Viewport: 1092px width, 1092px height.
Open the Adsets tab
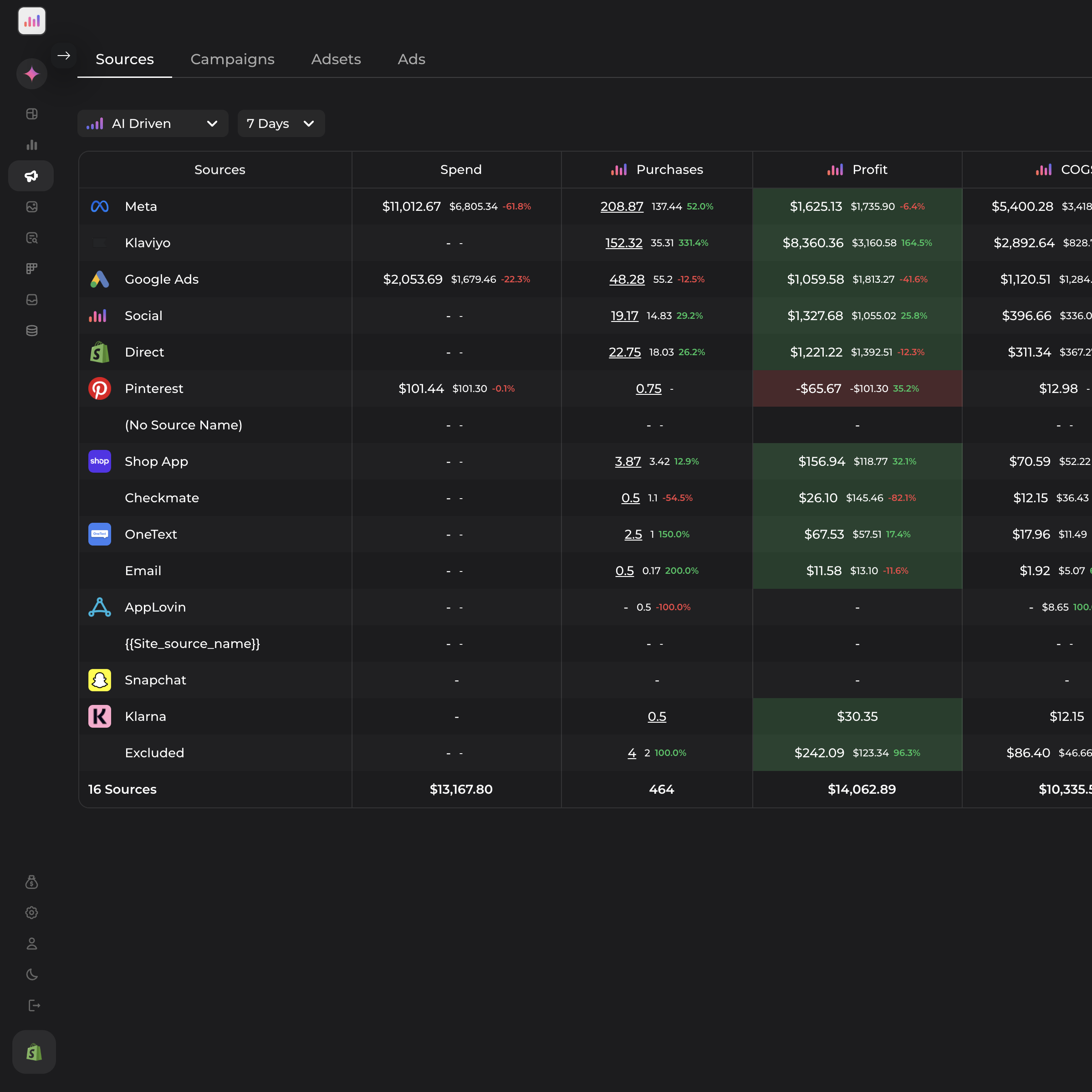click(336, 59)
